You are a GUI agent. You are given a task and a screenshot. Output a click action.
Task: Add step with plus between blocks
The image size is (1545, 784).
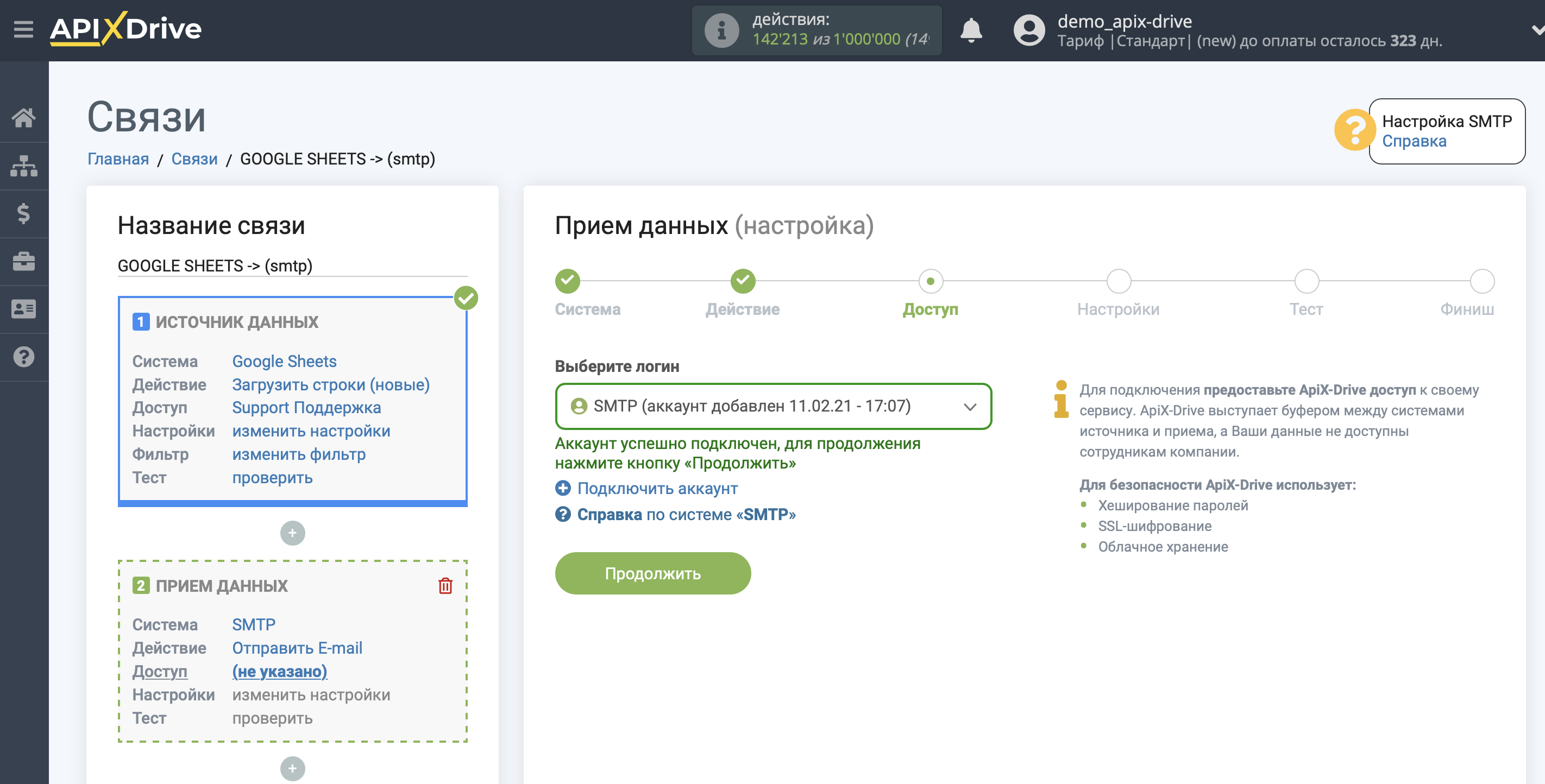(293, 533)
